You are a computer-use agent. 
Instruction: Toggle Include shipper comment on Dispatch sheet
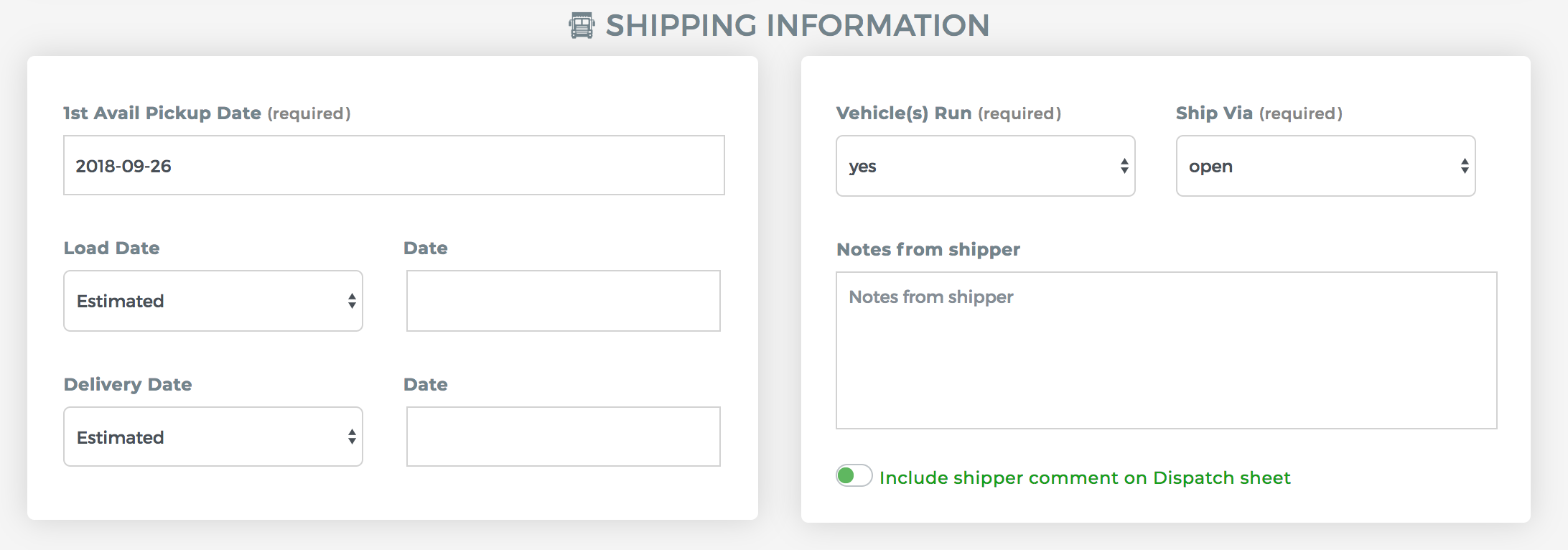(854, 476)
